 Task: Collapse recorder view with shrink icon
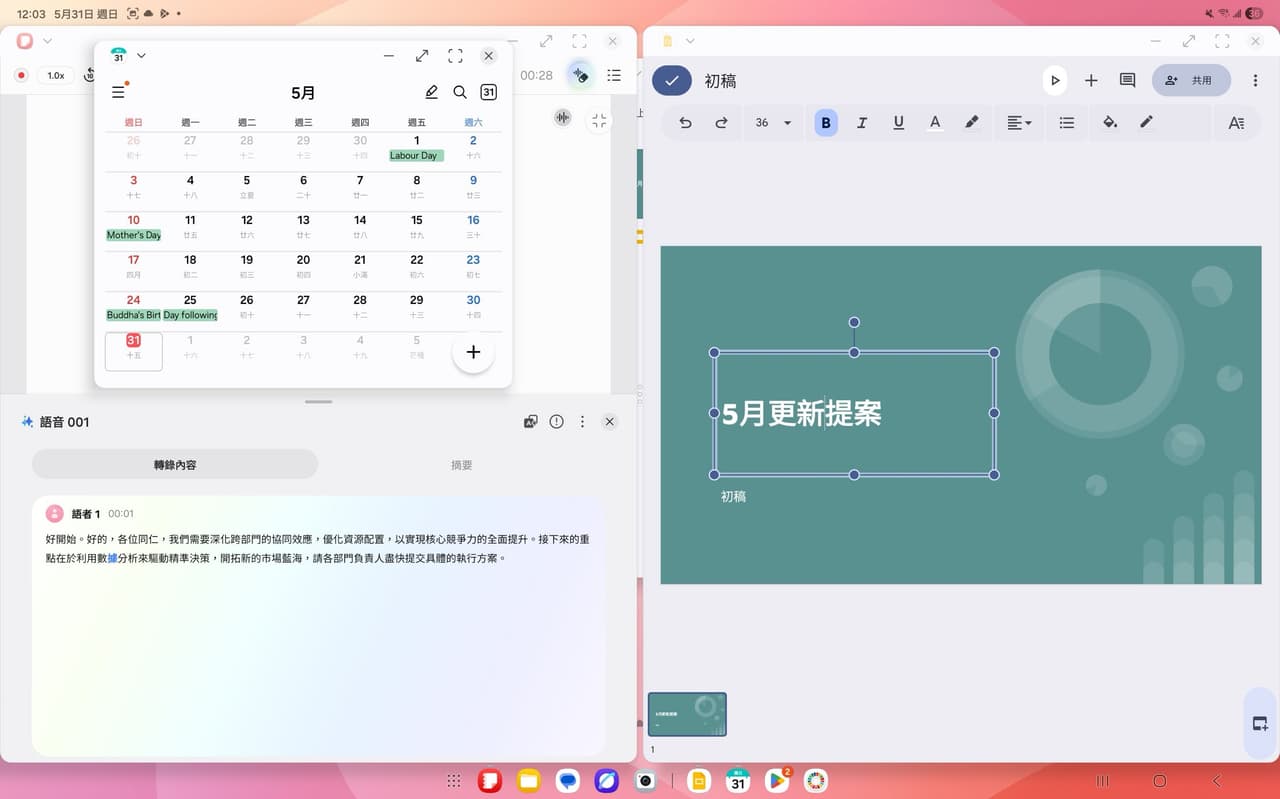tap(599, 120)
